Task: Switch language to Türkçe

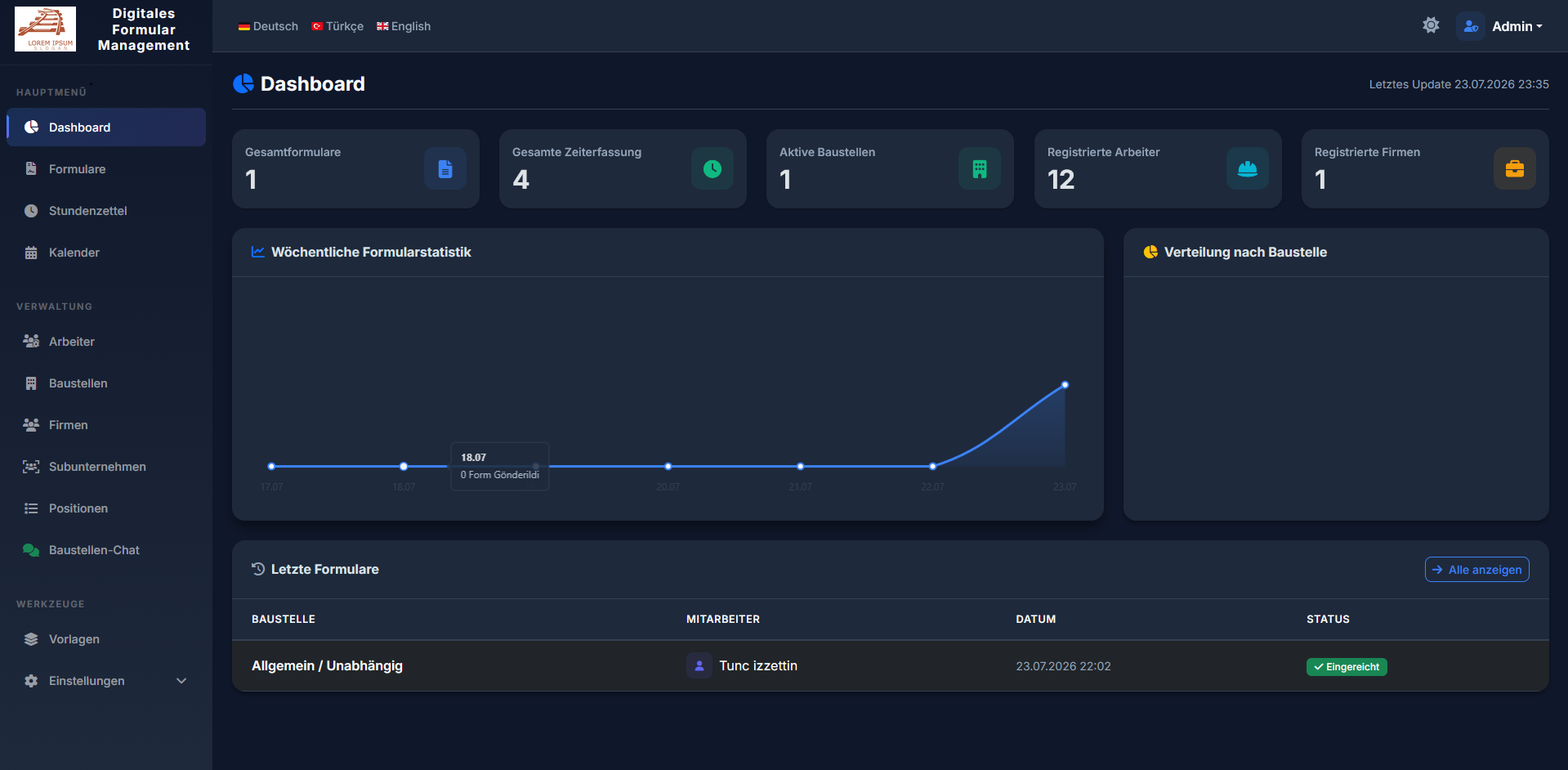Action: coord(337,26)
